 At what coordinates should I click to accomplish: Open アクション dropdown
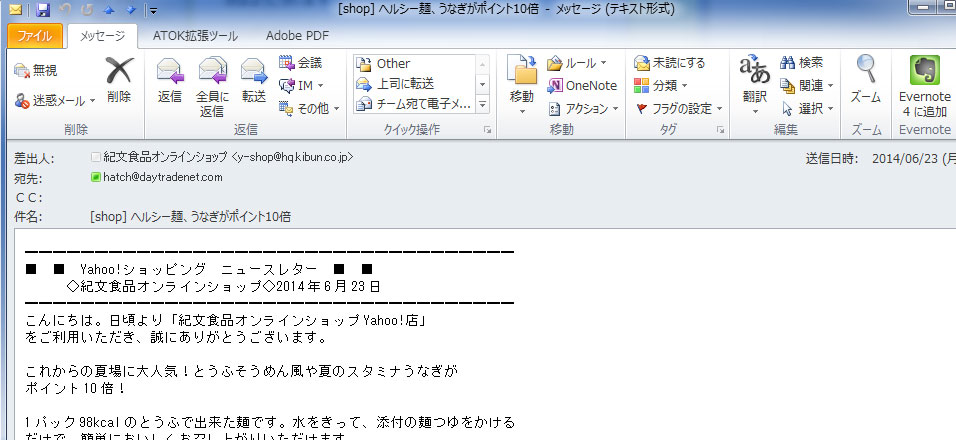583,108
